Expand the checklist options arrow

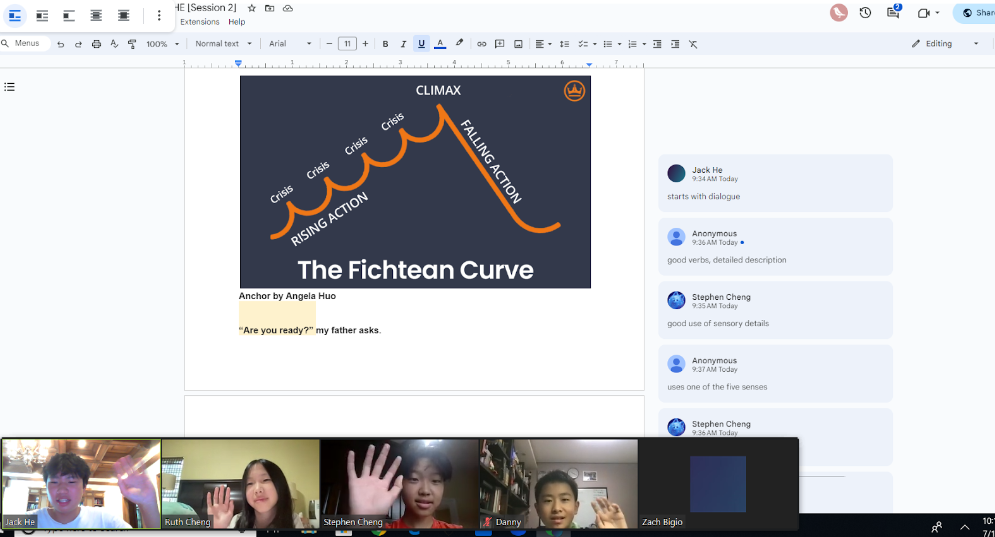click(x=595, y=44)
